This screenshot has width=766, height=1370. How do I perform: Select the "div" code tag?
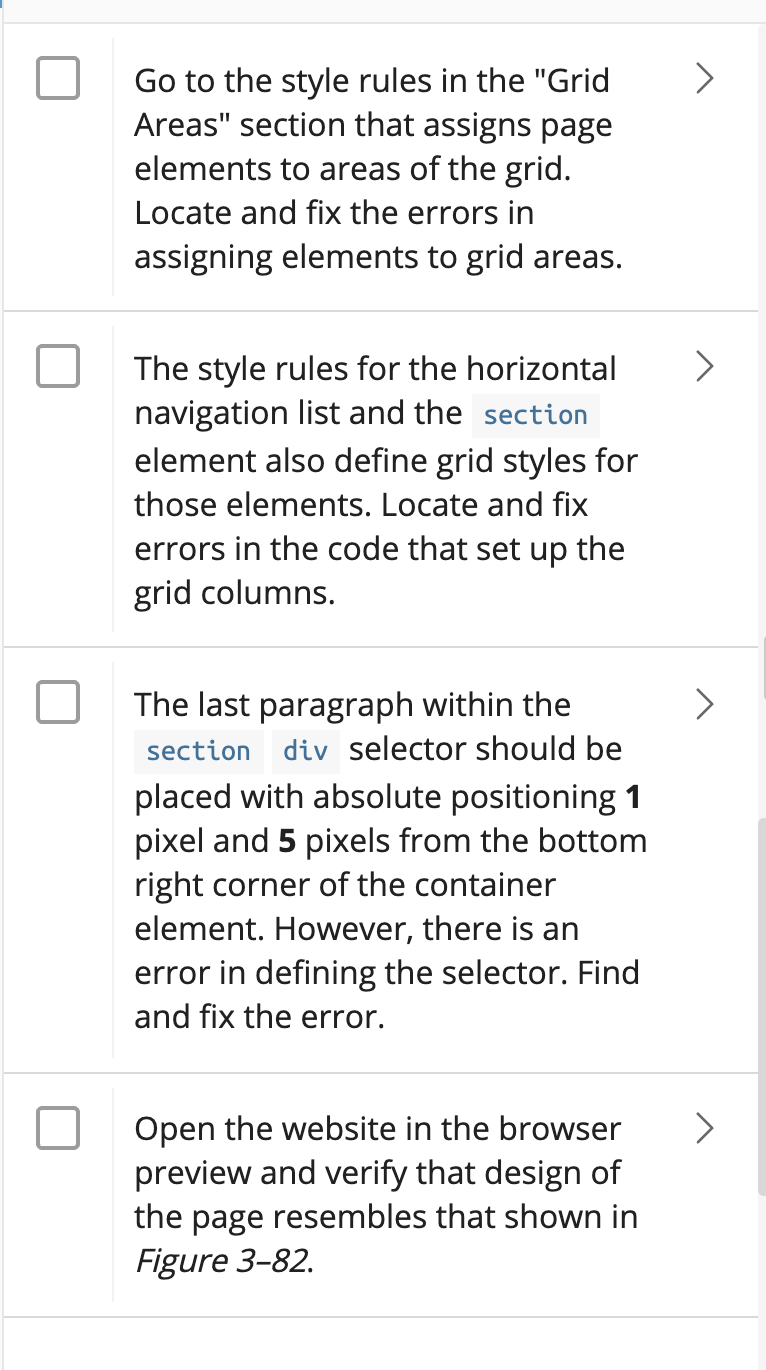pos(305,748)
